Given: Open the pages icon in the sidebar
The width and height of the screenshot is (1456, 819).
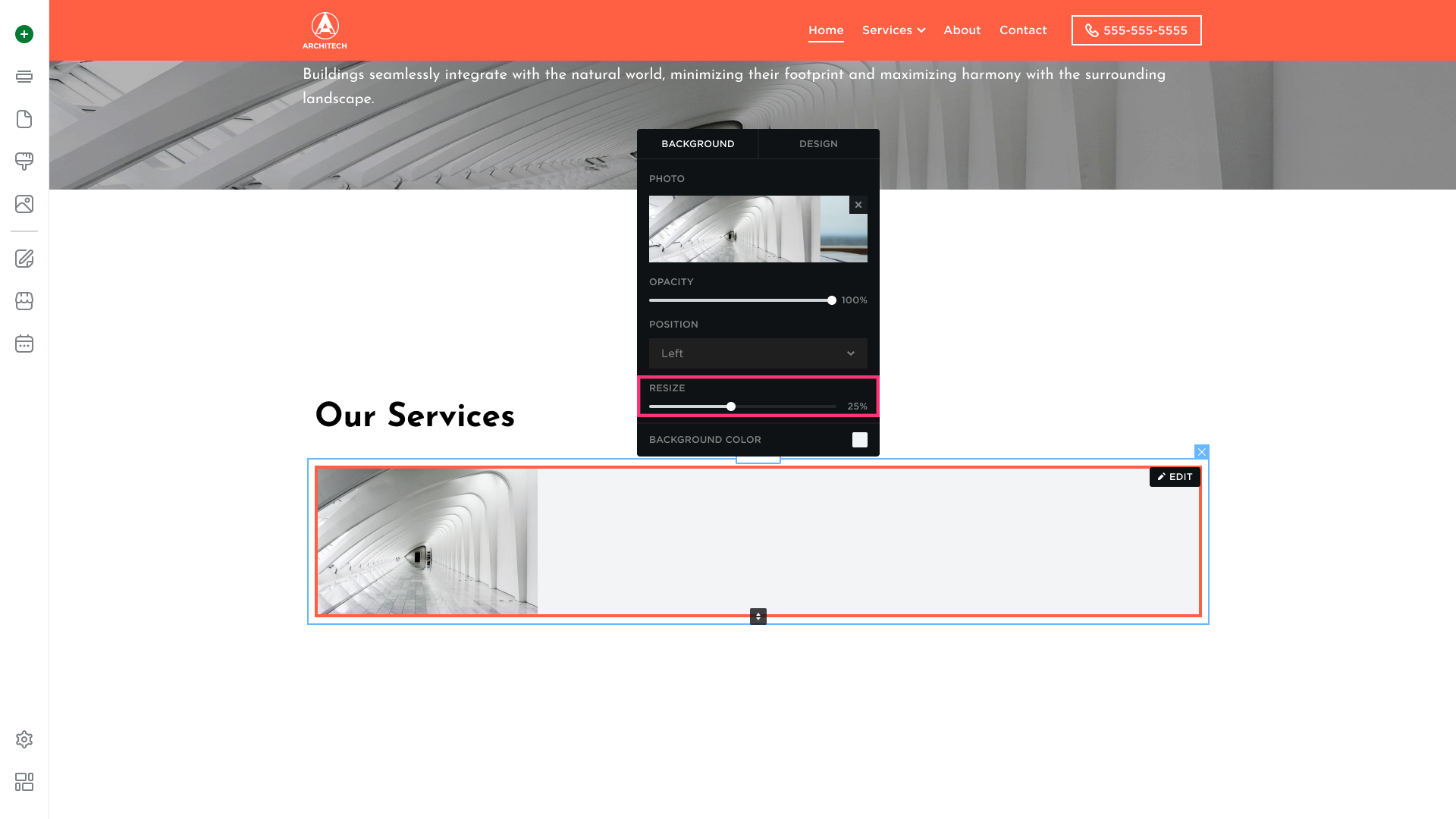Looking at the screenshot, I should coord(24,119).
